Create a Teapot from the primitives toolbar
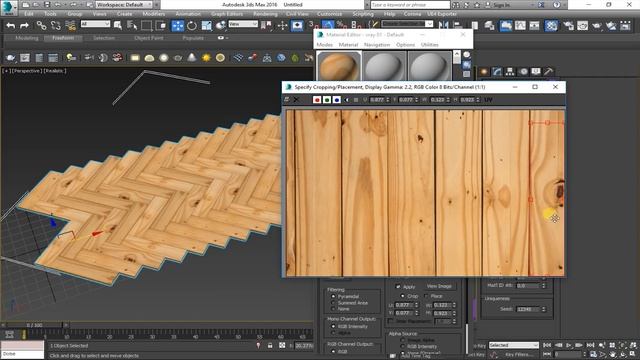 178,58
